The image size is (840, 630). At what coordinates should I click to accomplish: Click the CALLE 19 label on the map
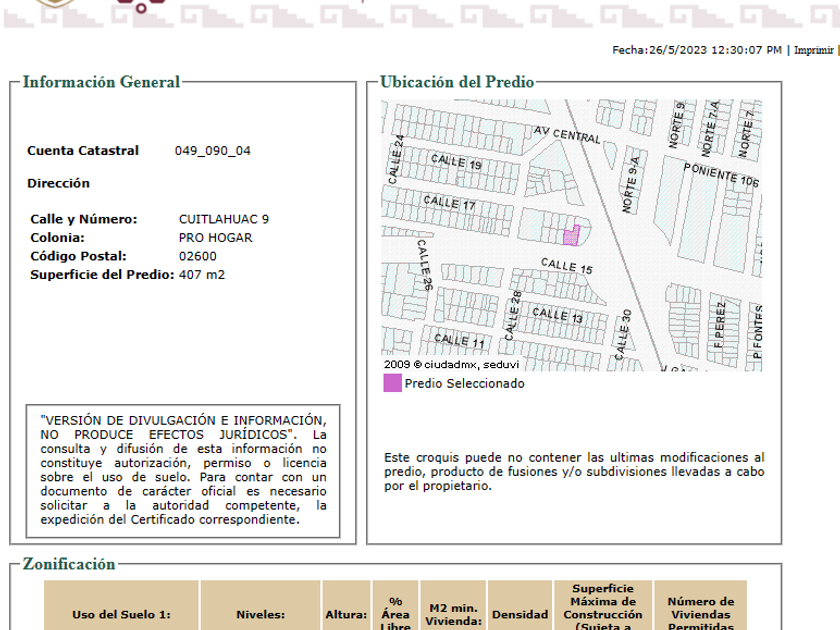pyautogui.click(x=456, y=162)
